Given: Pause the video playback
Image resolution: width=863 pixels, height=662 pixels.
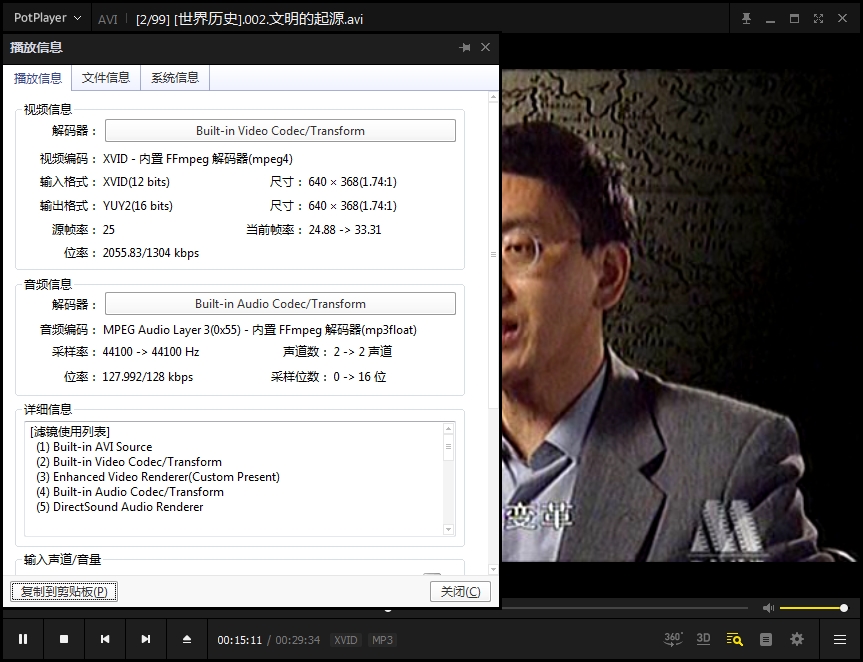Looking at the screenshot, I should pyautogui.click(x=23, y=639).
